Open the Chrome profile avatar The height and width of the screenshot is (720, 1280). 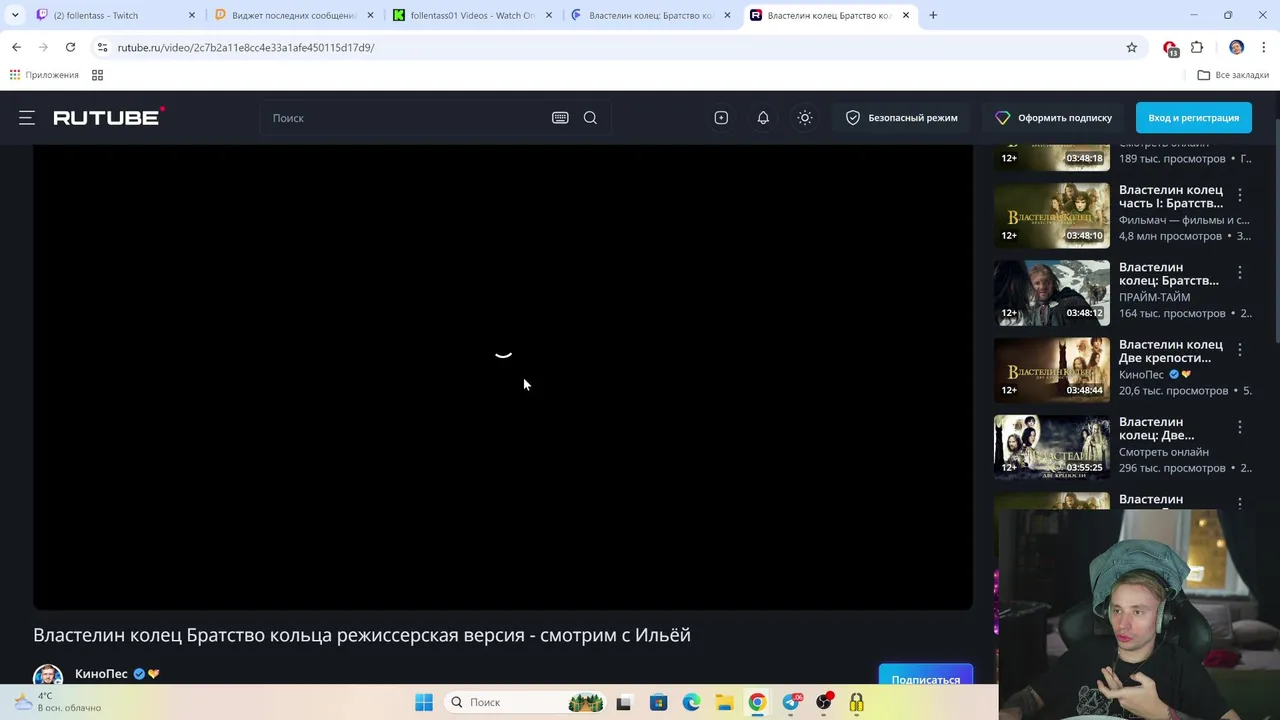point(1237,47)
